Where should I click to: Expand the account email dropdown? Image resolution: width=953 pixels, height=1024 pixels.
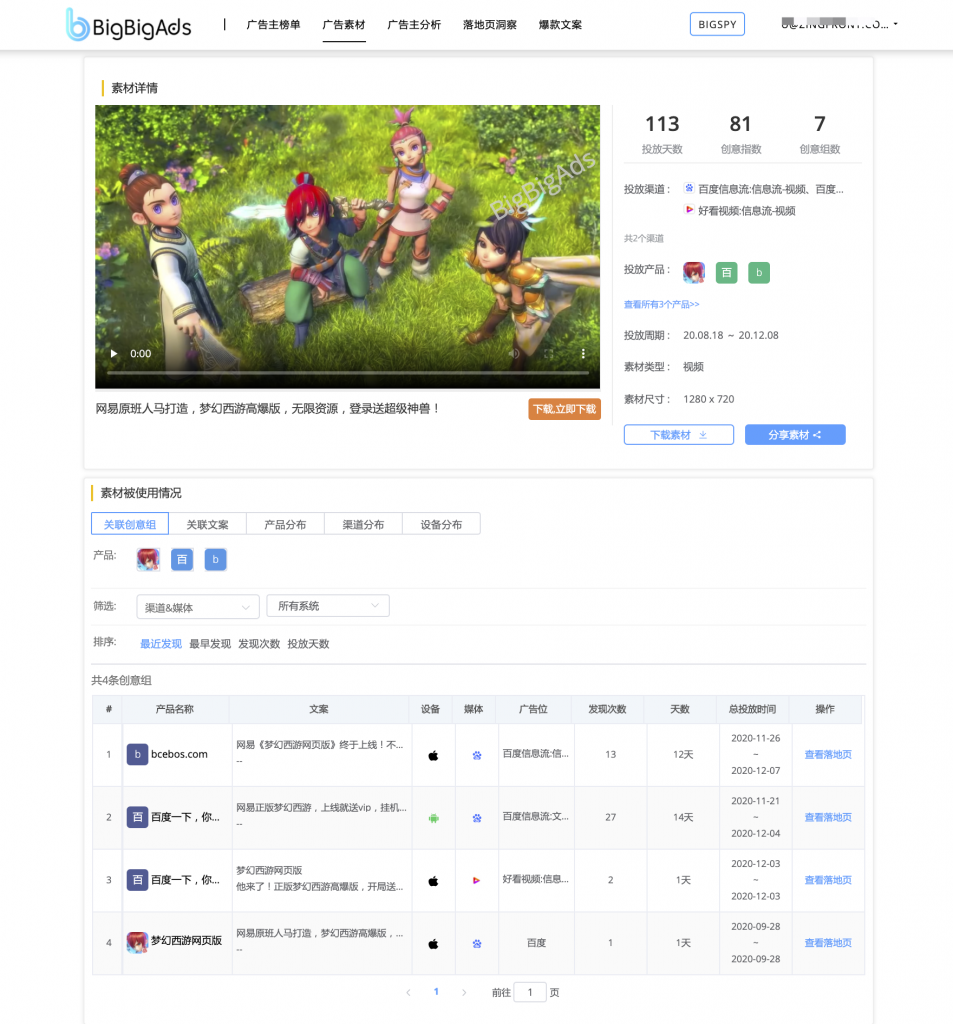click(839, 24)
